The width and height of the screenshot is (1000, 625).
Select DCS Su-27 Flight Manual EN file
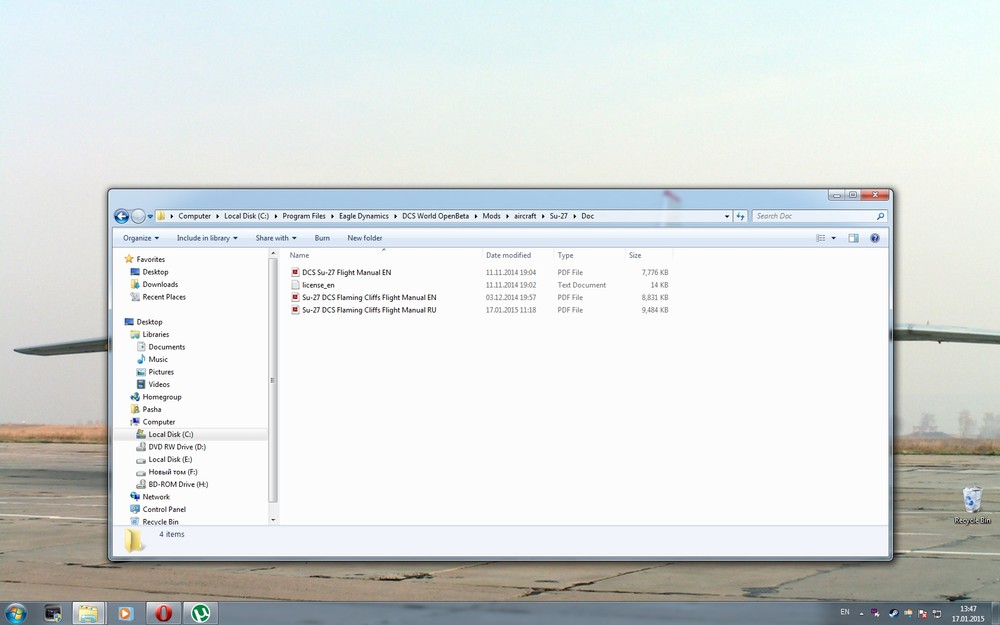pyautogui.click(x=346, y=272)
